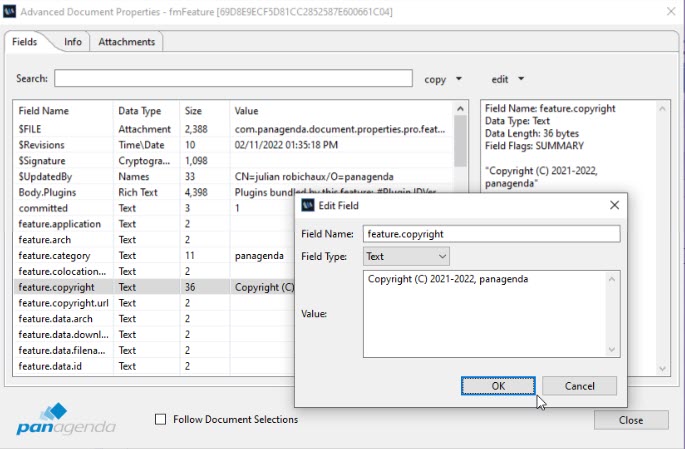Open the copy dropdown menu
Viewport: 685px width, 449px height.
pyautogui.click(x=443, y=79)
